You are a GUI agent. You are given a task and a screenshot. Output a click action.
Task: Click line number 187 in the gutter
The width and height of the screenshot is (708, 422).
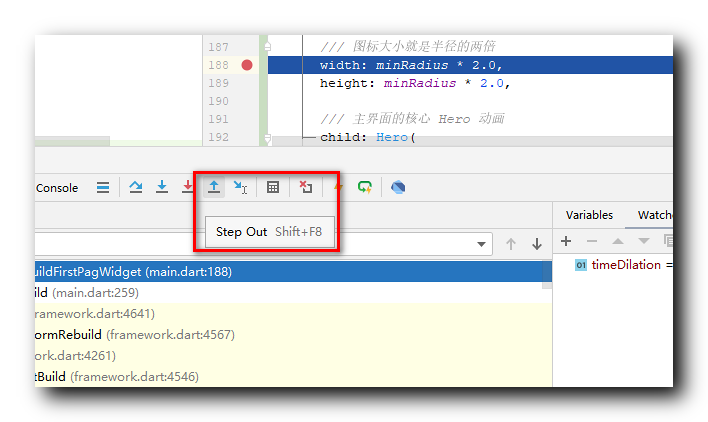[x=219, y=47]
